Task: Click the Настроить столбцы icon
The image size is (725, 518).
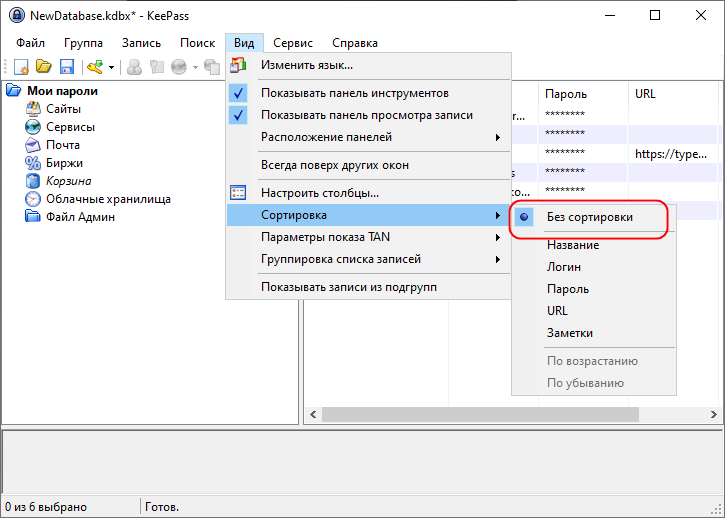Action: (x=238, y=193)
